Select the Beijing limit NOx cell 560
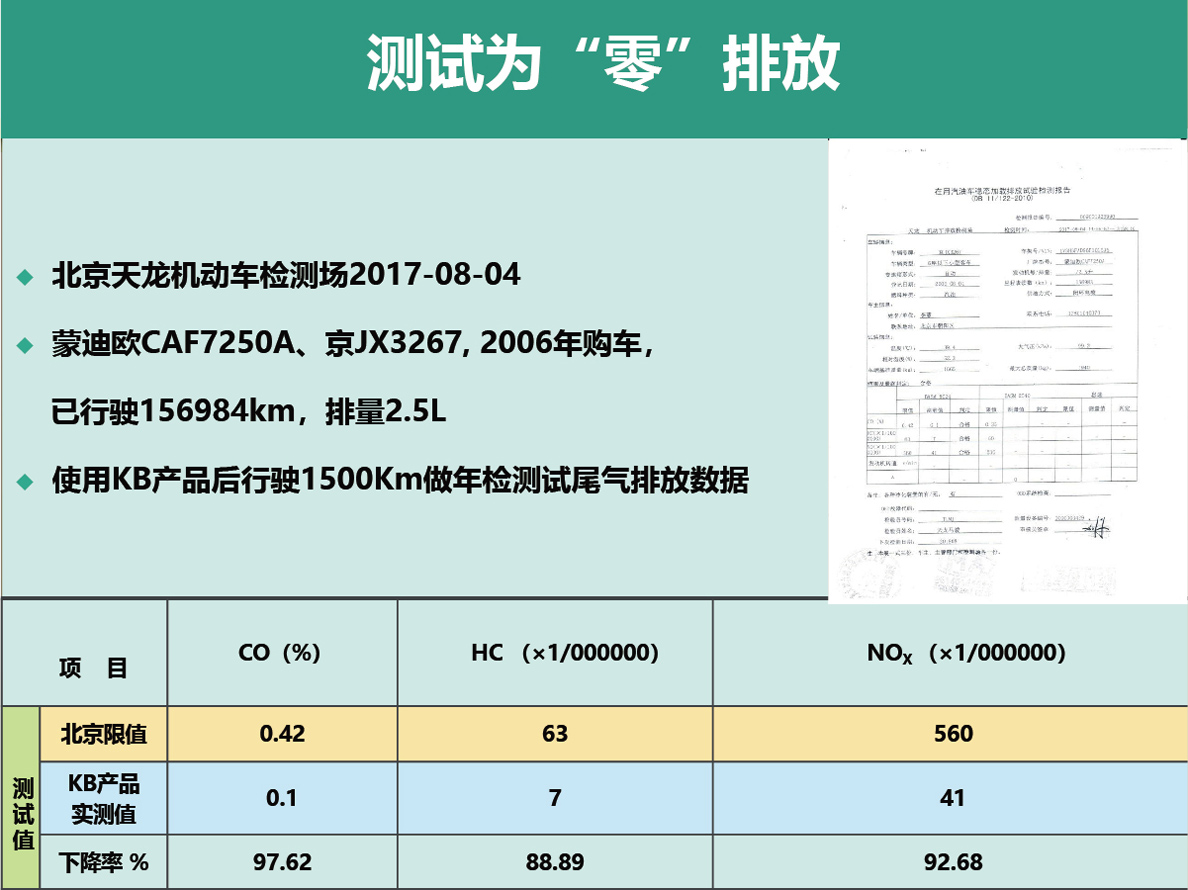The height and width of the screenshot is (890, 1188). [951, 734]
